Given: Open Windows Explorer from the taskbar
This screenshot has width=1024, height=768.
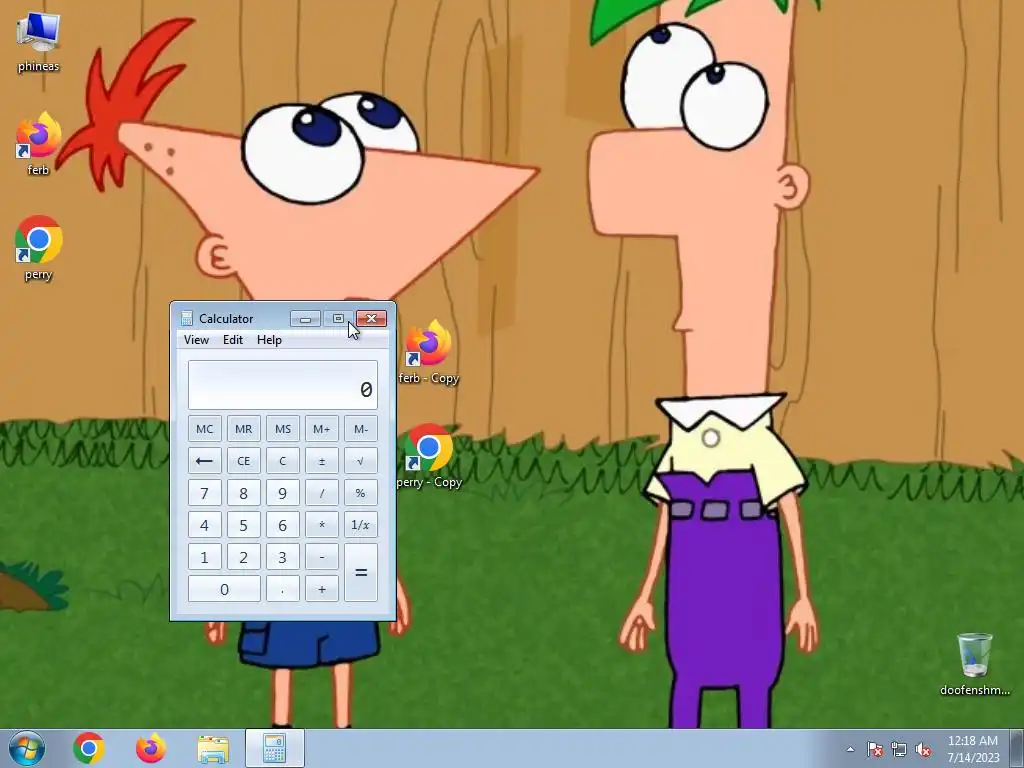Looking at the screenshot, I should pyautogui.click(x=213, y=749).
